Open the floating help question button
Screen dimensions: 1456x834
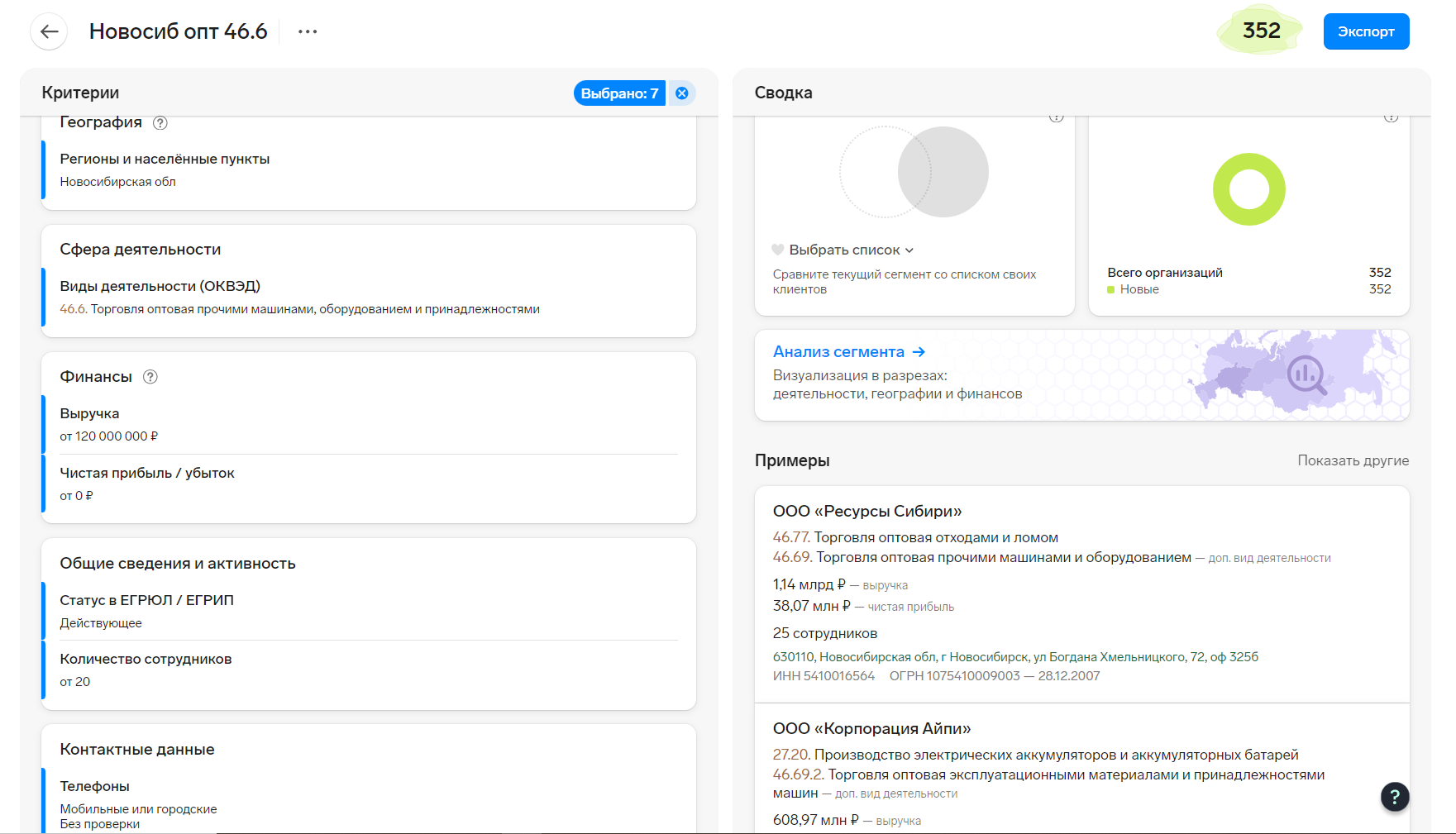coord(1395,797)
